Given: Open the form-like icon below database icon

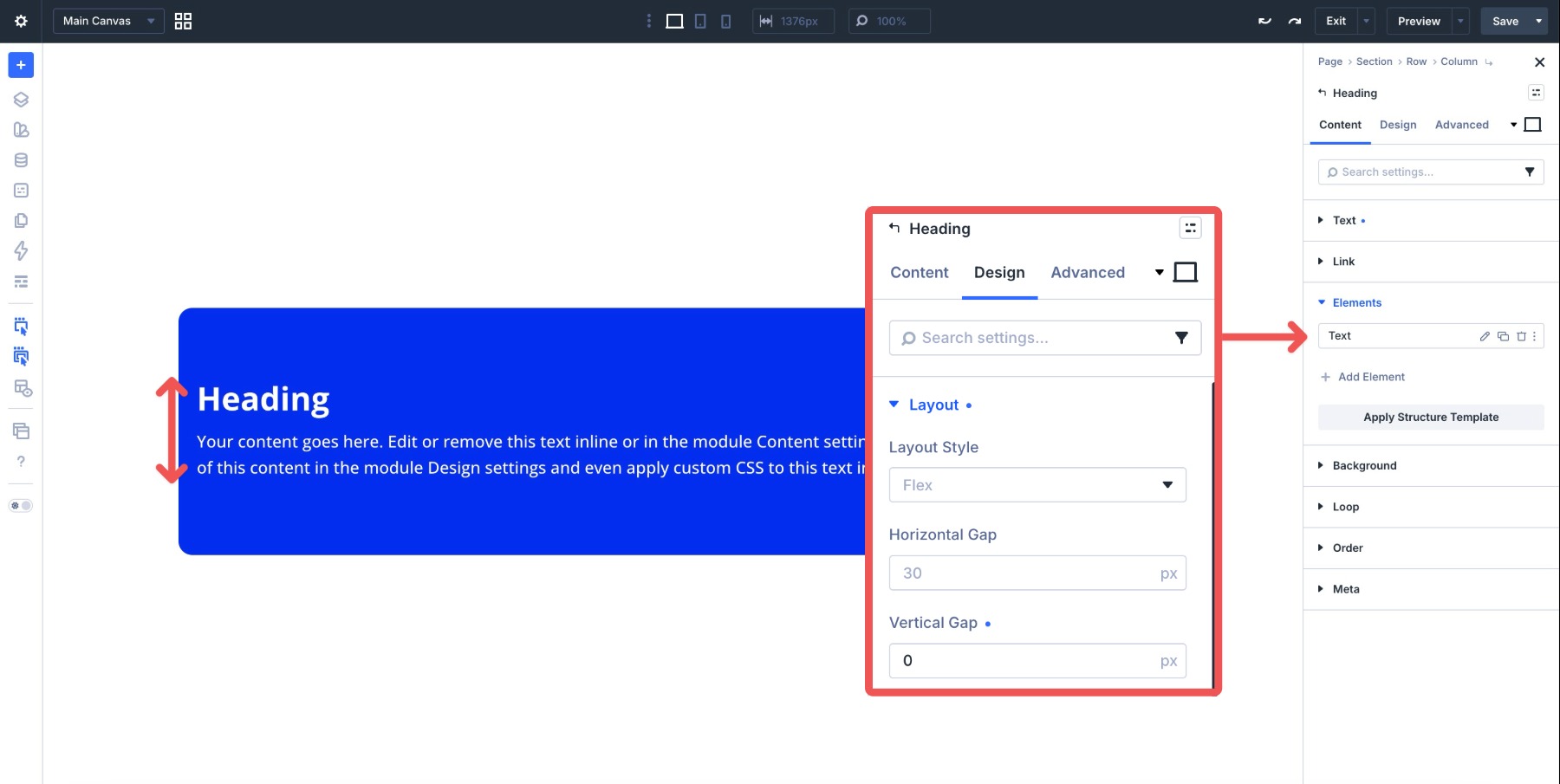Looking at the screenshot, I should tap(21, 191).
